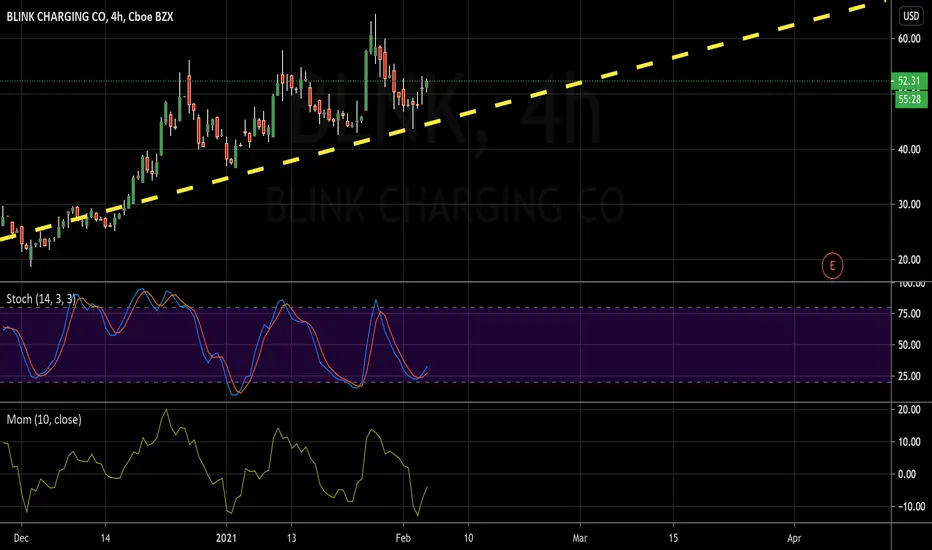Click the 10.00 momentum axis label
The height and width of the screenshot is (550, 932).
tap(909, 442)
